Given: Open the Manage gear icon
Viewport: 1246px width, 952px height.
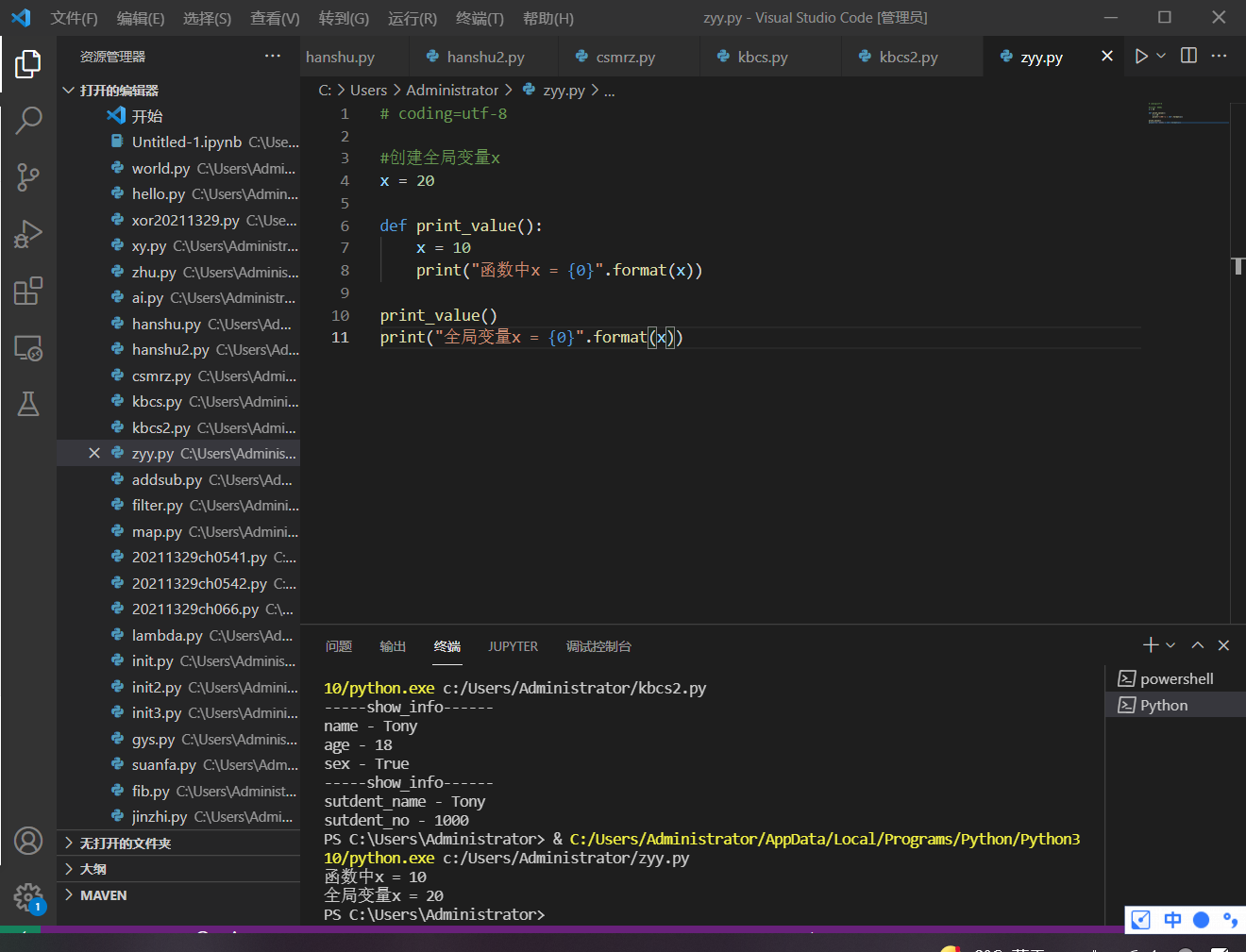Looking at the screenshot, I should pyautogui.click(x=28, y=896).
